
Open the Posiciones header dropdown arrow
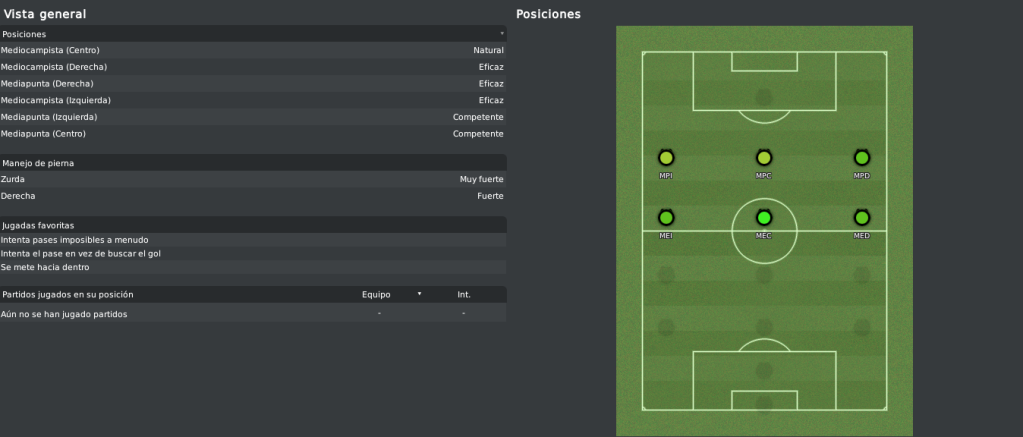502,33
